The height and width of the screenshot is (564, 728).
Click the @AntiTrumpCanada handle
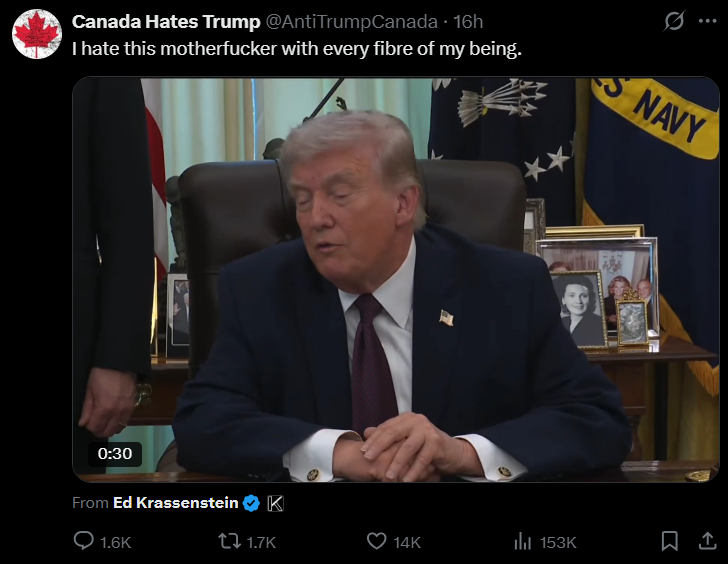[x=351, y=22]
